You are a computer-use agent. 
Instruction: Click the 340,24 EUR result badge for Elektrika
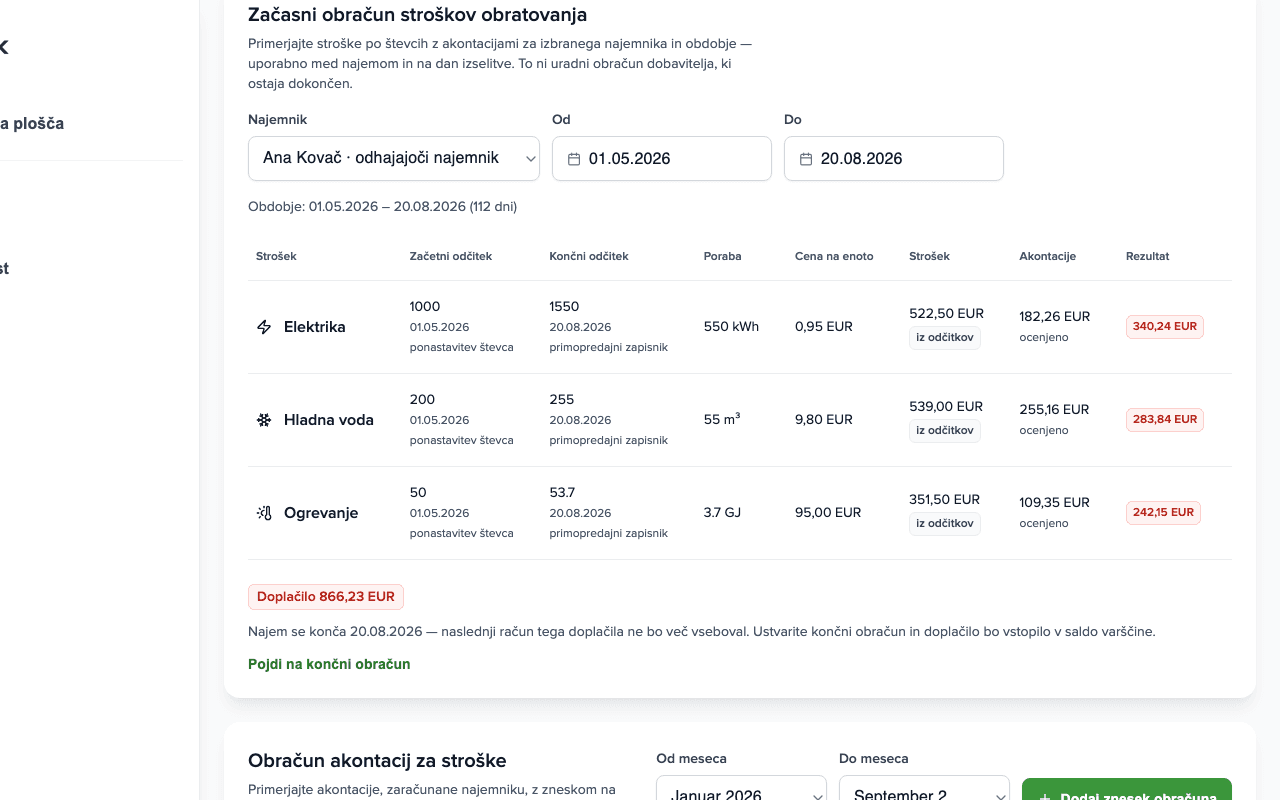pos(1165,327)
